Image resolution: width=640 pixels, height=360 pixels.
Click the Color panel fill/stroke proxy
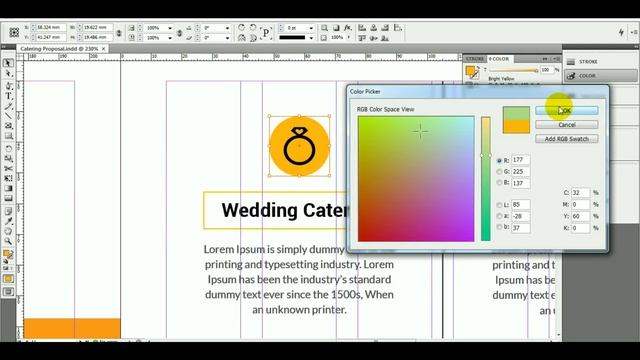(471, 72)
